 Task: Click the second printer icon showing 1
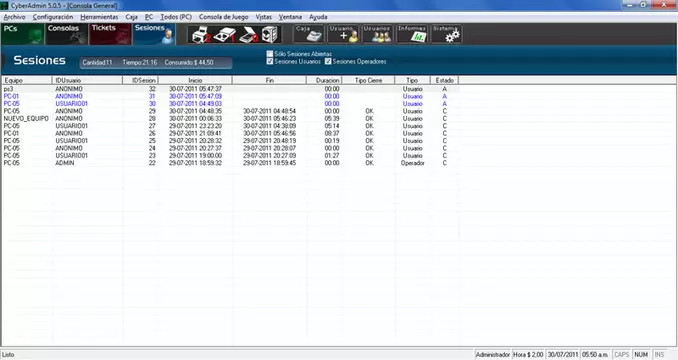point(224,35)
